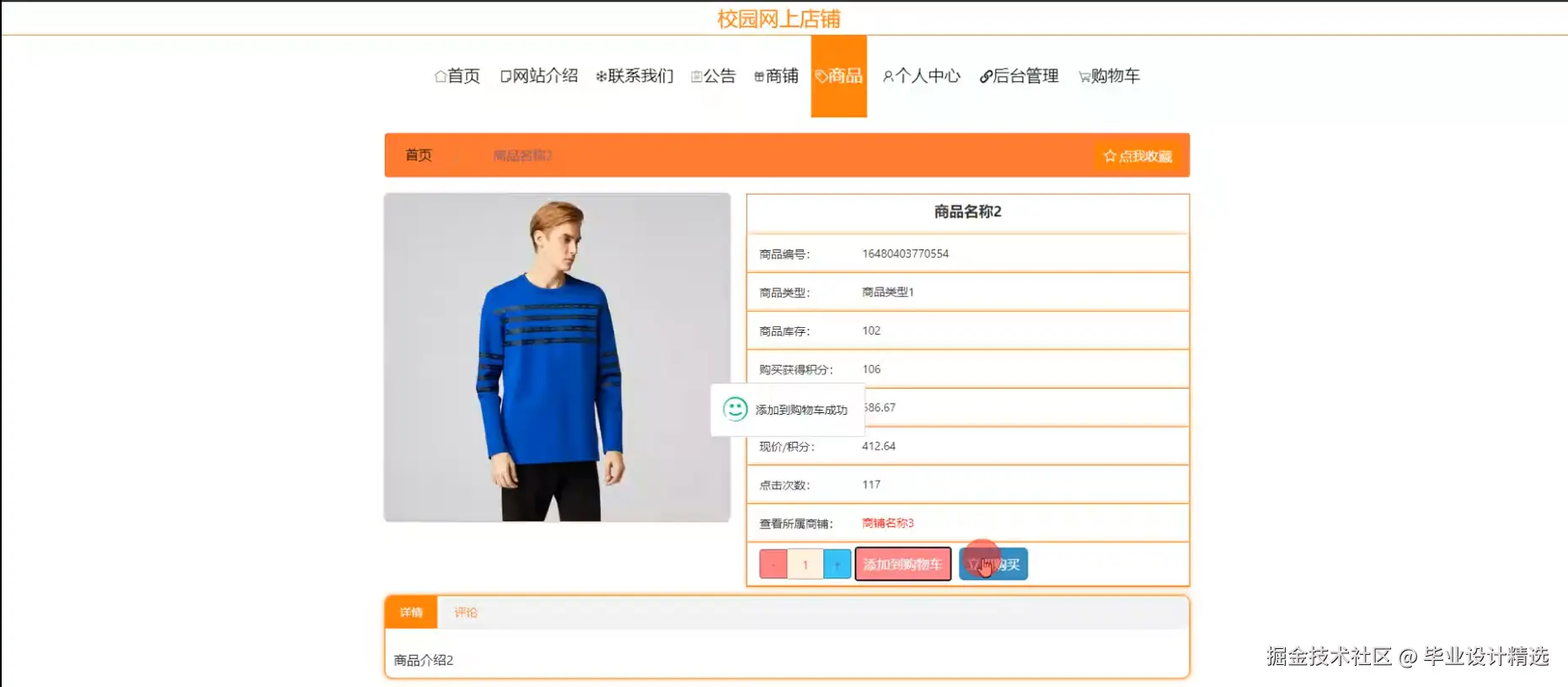Open the 首页 home navigation item
This screenshot has width=1568, height=687.
pyautogui.click(x=457, y=76)
